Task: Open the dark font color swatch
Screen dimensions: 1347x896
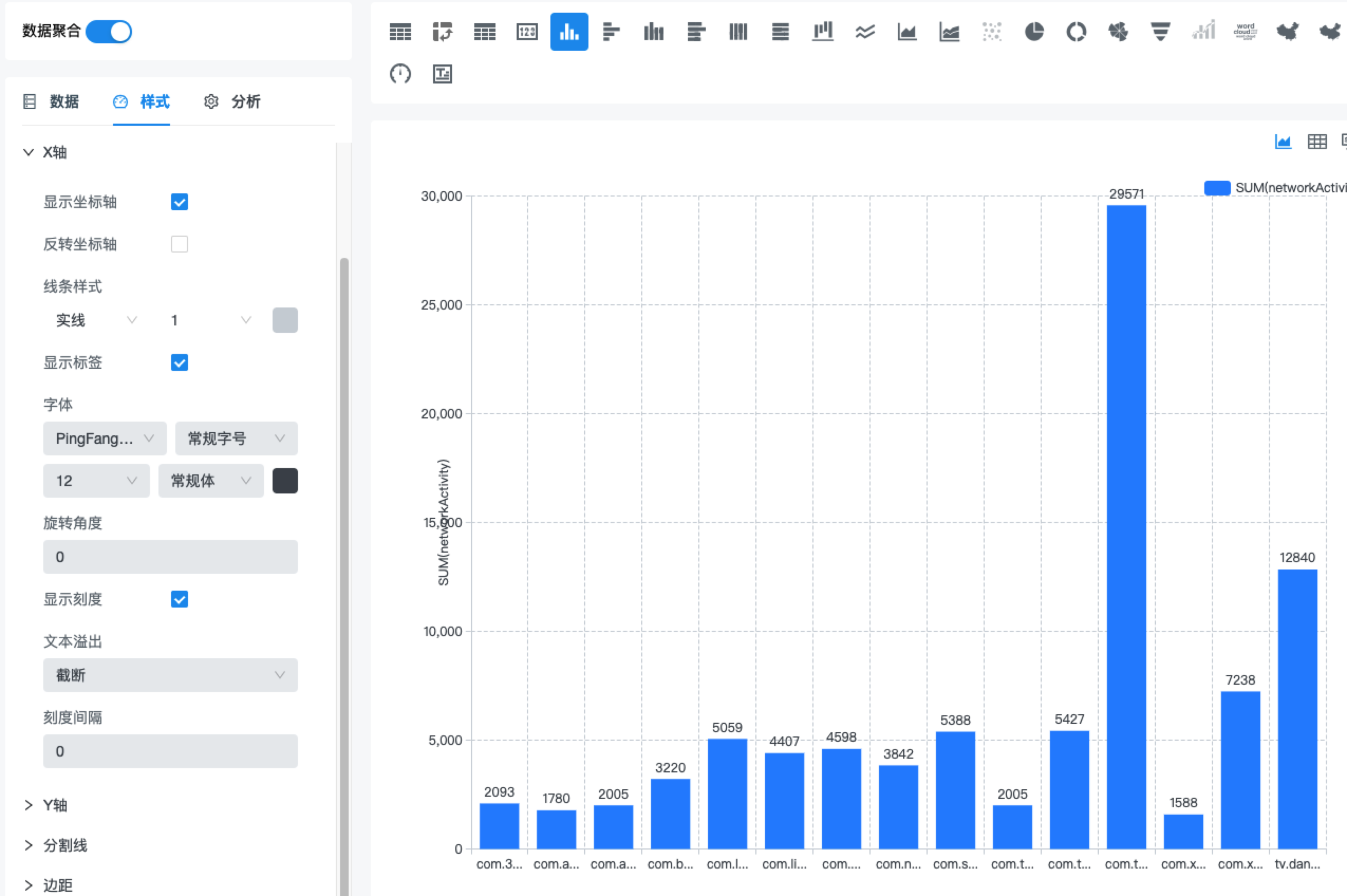Action: point(285,481)
